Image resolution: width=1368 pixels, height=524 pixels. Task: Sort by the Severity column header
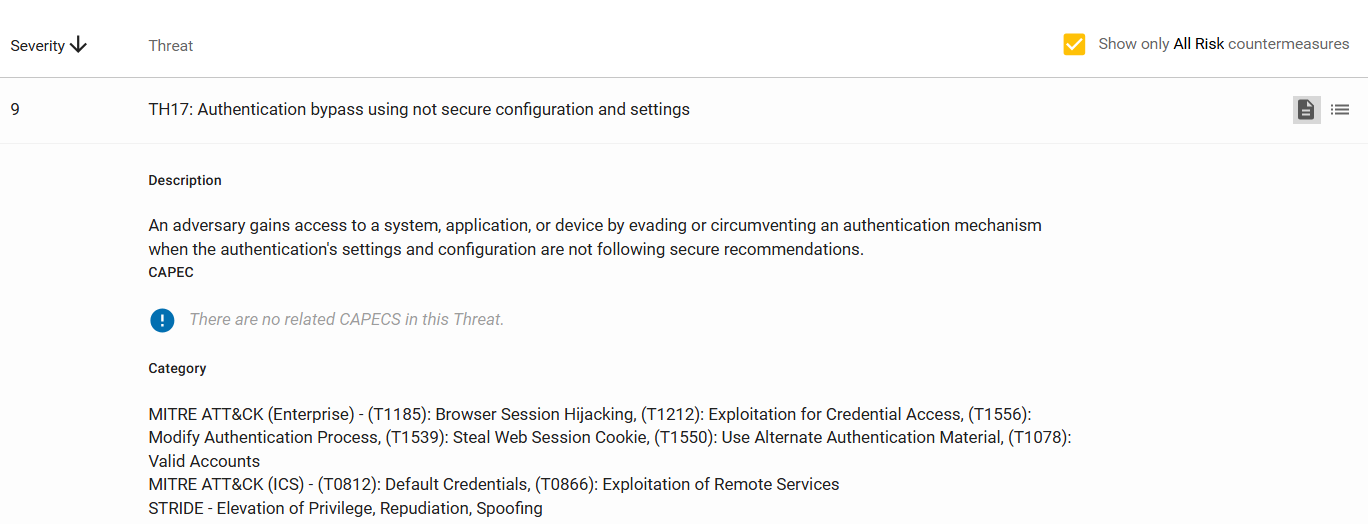[38, 45]
